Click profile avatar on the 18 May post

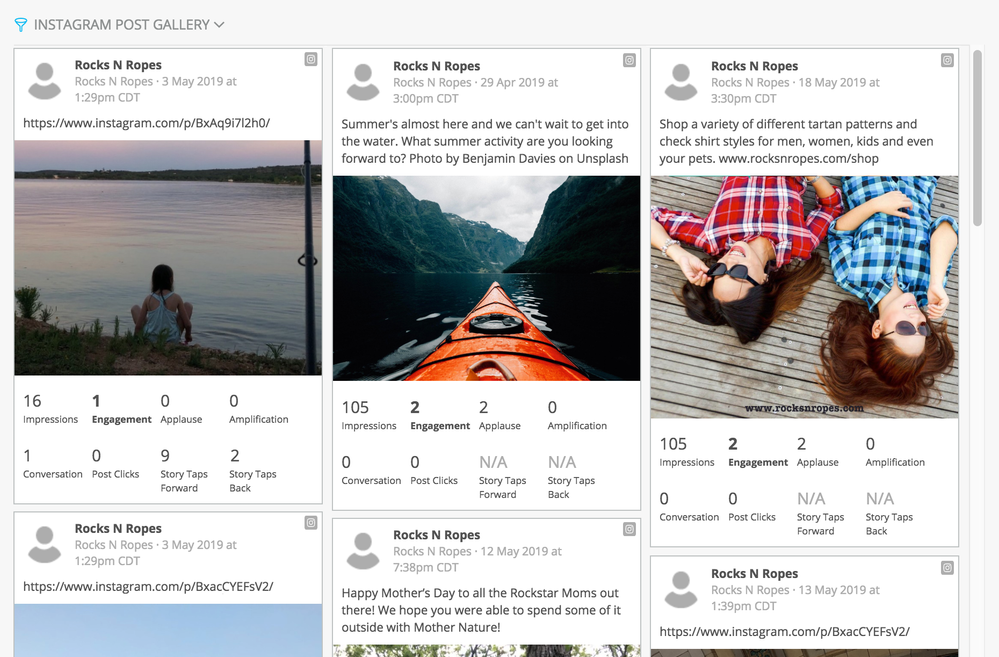point(681,82)
